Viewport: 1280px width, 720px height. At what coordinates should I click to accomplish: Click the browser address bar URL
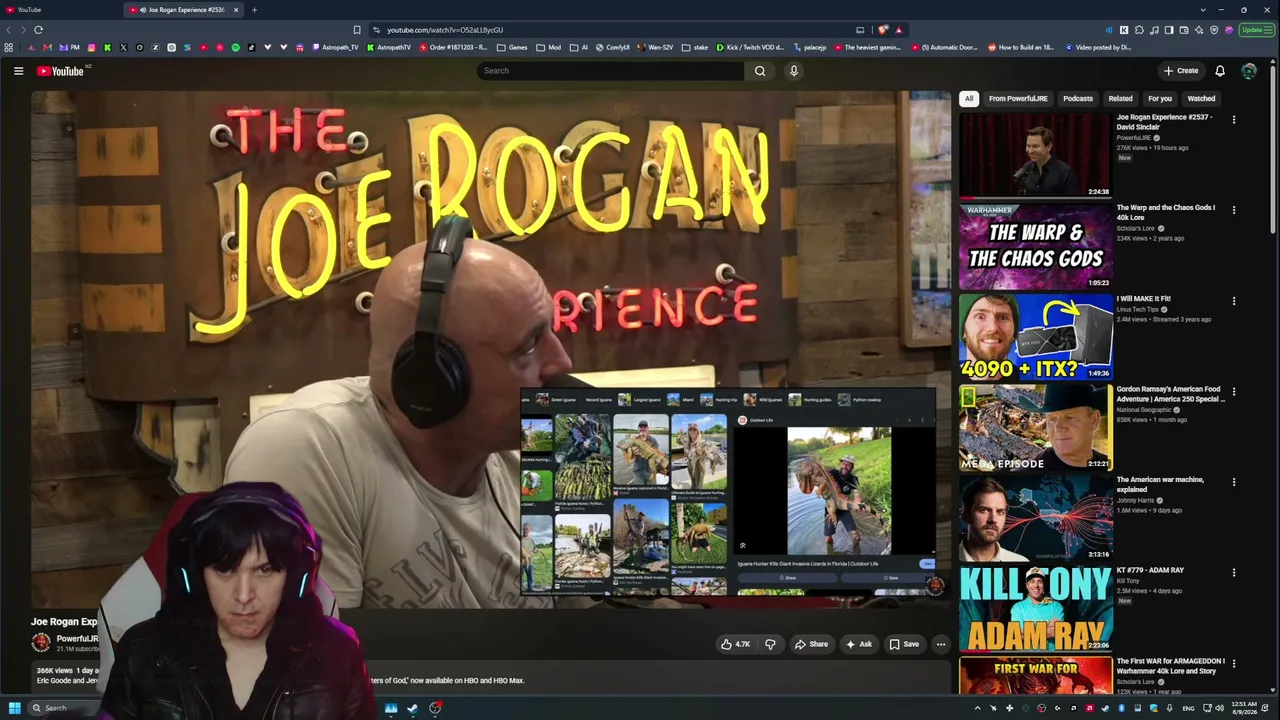tap(445, 30)
